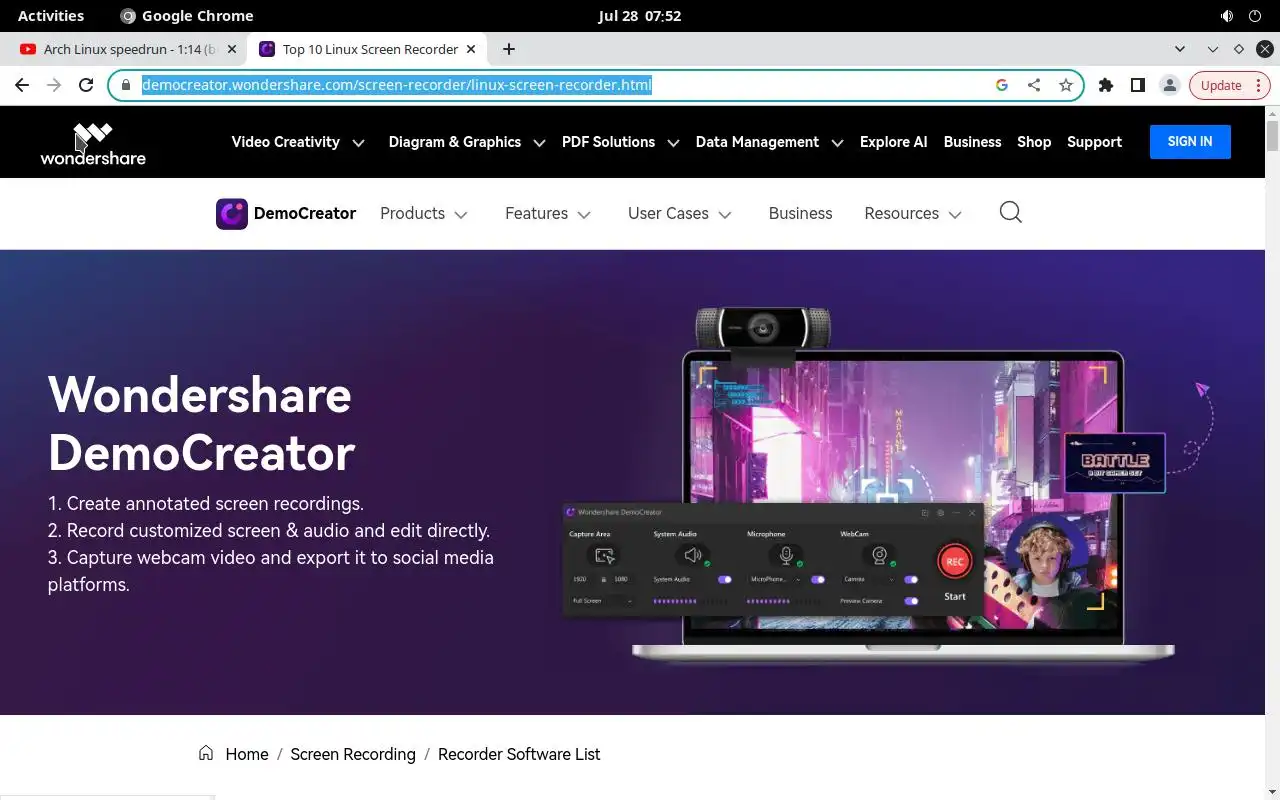This screenshot has height=800, width=1280.
Task: Bookmark this page with the star
Action: [x=1066, y=85]
